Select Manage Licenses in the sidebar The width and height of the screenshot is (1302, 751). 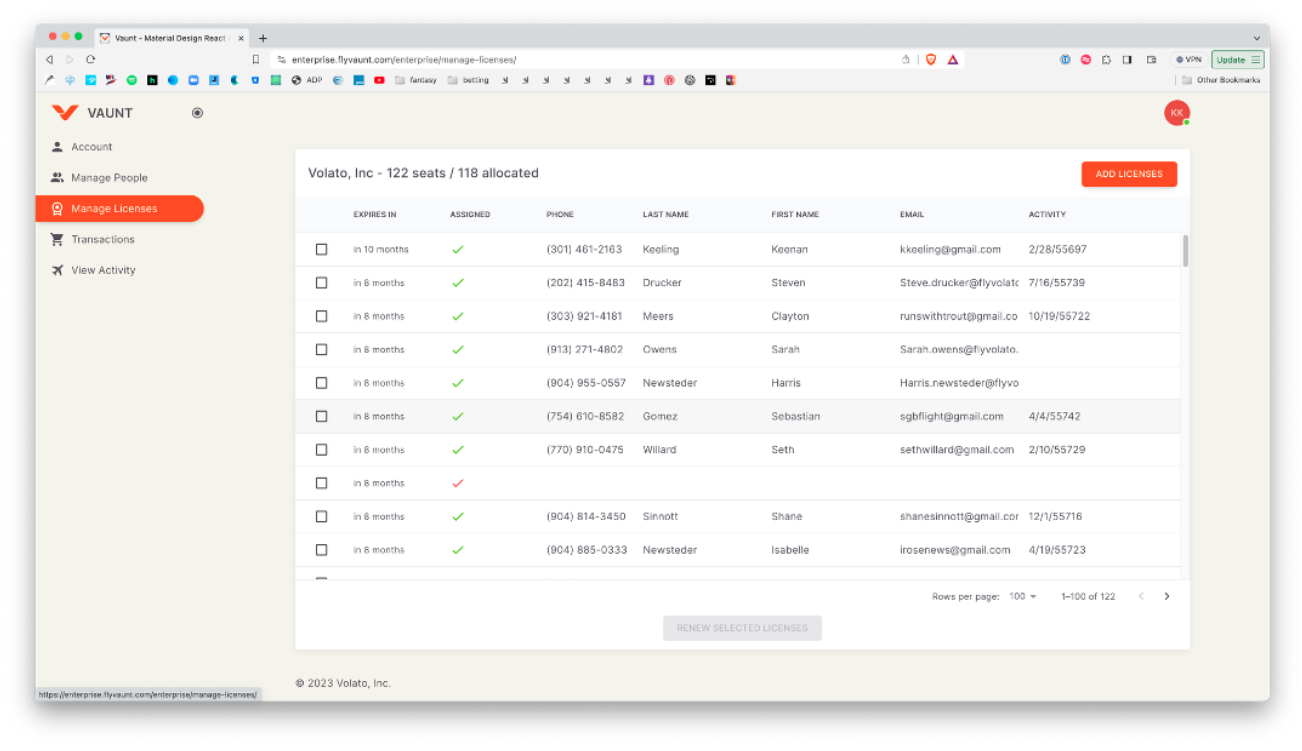click(x=119, y=208)
